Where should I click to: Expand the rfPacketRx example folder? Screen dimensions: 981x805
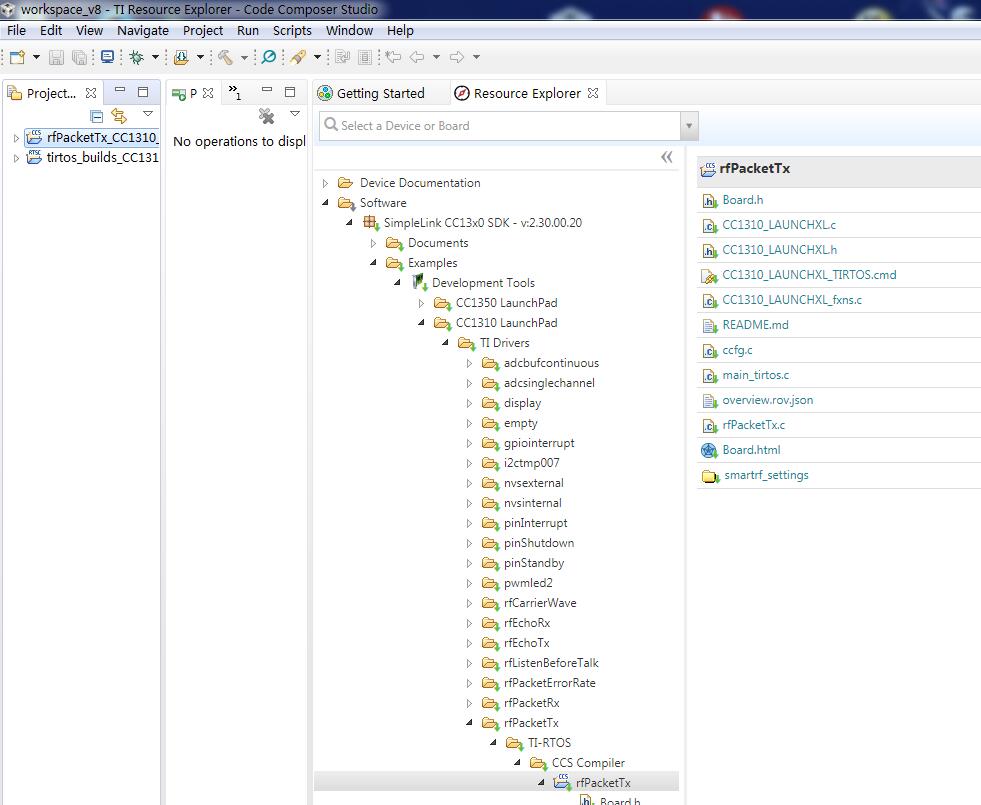[469, 704]
